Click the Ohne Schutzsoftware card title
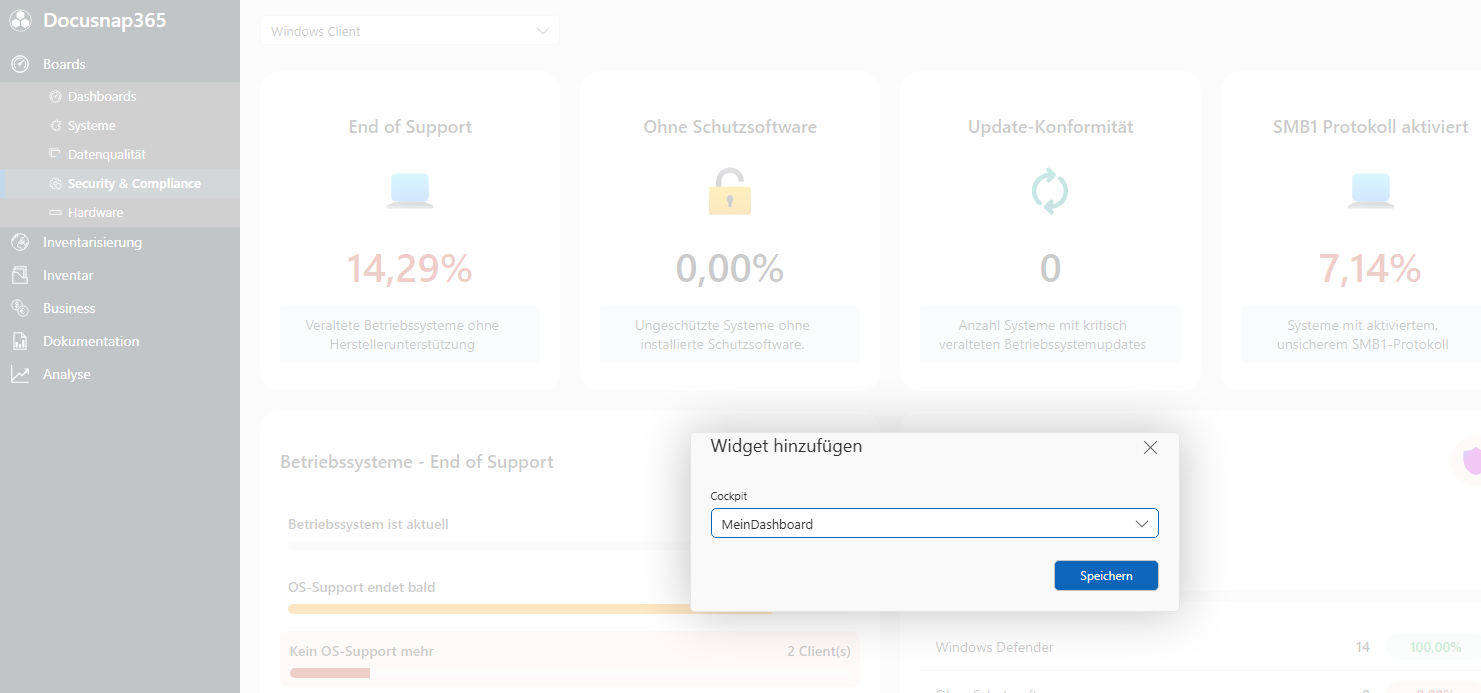 (730, 127)
